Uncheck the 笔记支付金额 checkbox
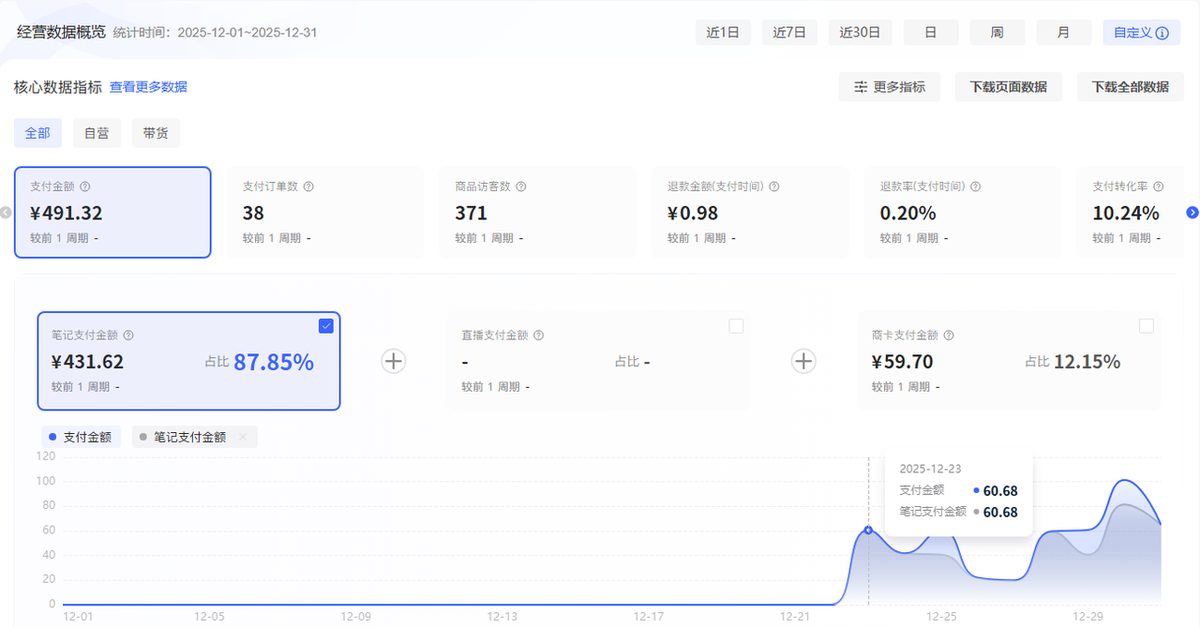The height and width of the screenshot is (627, 1200). [x=326, y=326]
